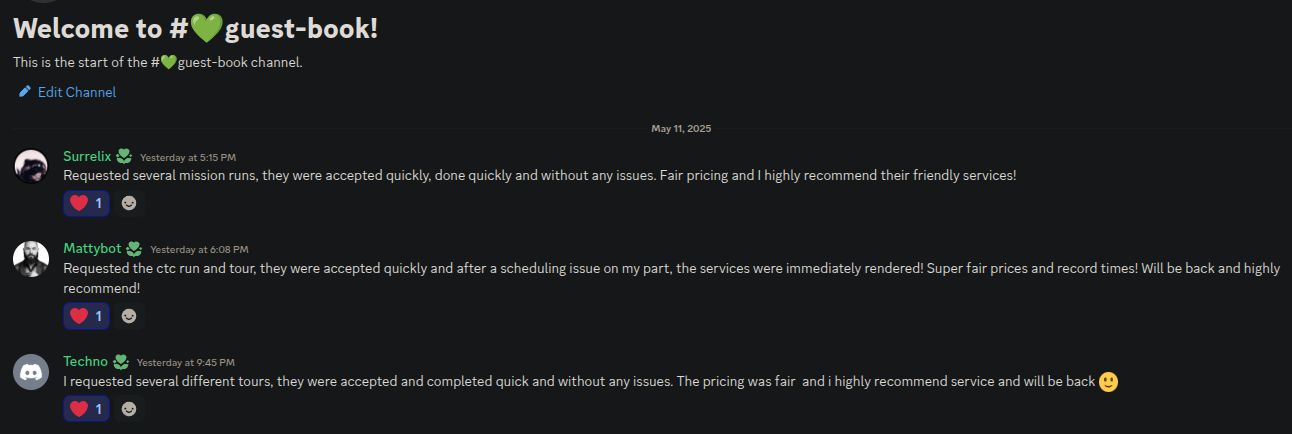Open Surrelix's profile avatar
1292x434 pixels.
click(x=31, y=165)
